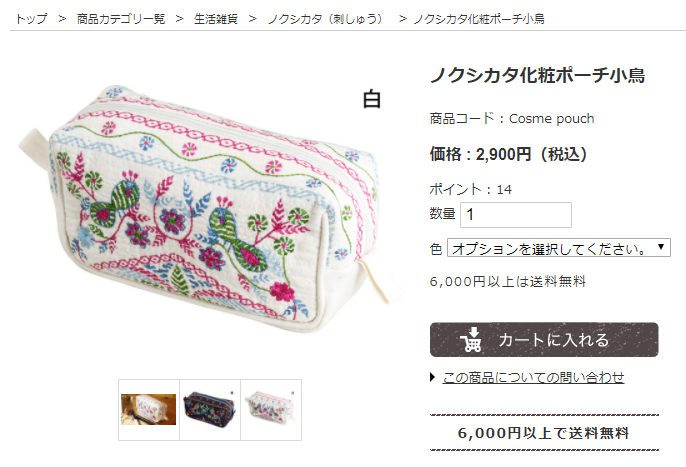The width and height of the screenshot is (686, 467).
Task: Click the shopping cart icon on add-to-cart button
Action: (x=470, y=340)
